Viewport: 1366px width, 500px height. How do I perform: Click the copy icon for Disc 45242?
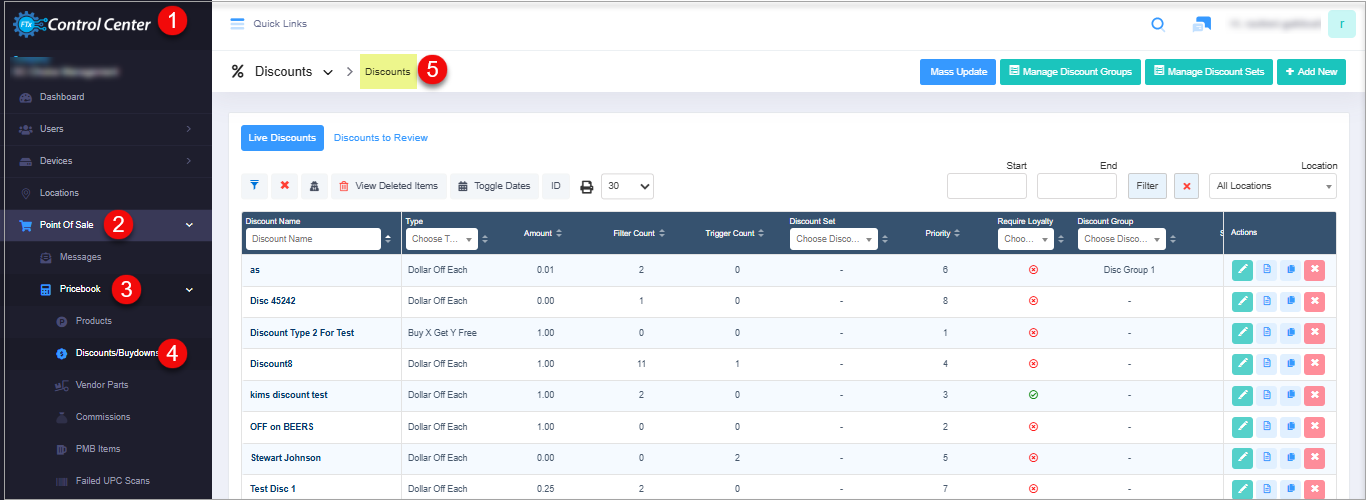click(x=1290, y=301)
